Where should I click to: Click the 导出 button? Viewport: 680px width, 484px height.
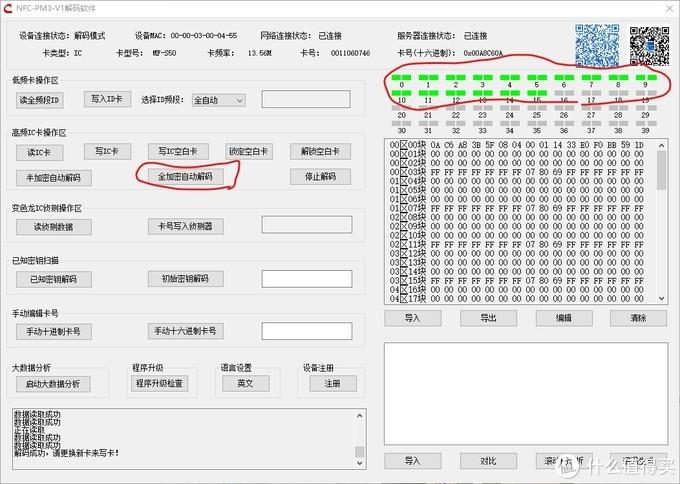pyautogui.click(x=488, y=318)
